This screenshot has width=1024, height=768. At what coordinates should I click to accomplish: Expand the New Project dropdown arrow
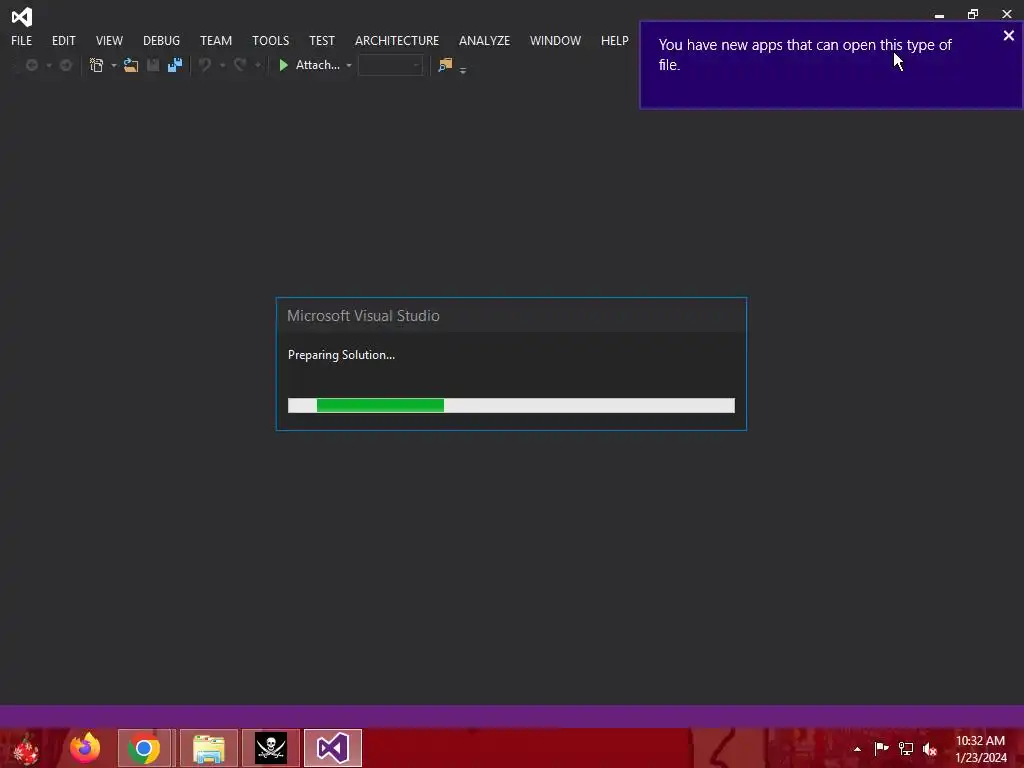click(114, 65)
